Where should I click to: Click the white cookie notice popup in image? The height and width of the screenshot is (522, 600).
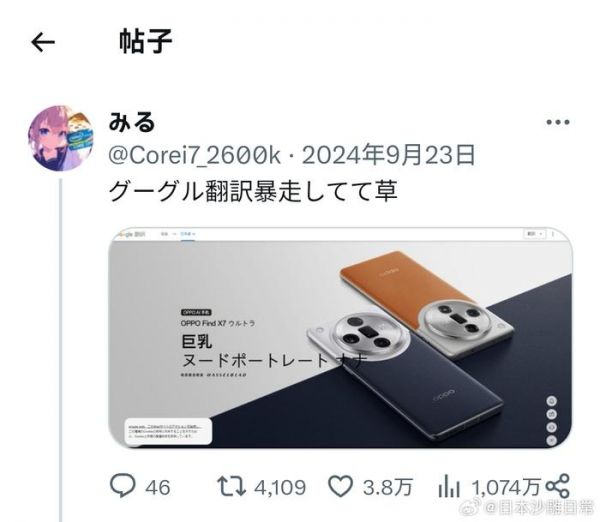pyautogui.click(x=168, y=432)
